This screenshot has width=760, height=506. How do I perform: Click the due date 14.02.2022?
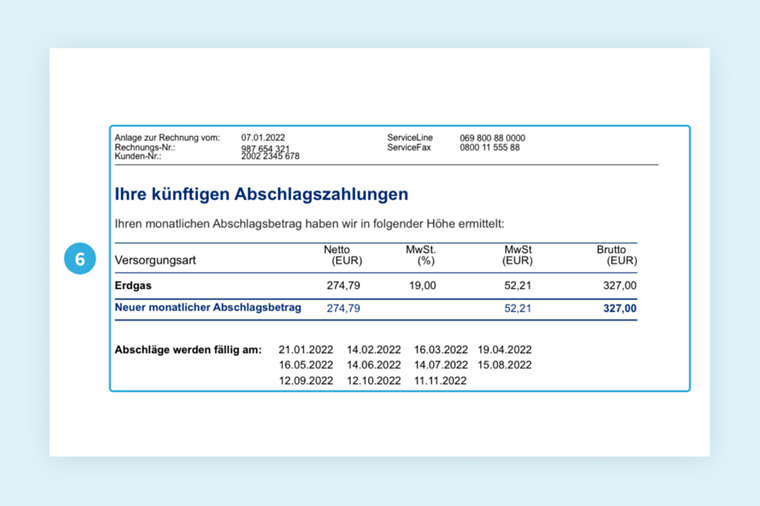click(x=374, y=350)
